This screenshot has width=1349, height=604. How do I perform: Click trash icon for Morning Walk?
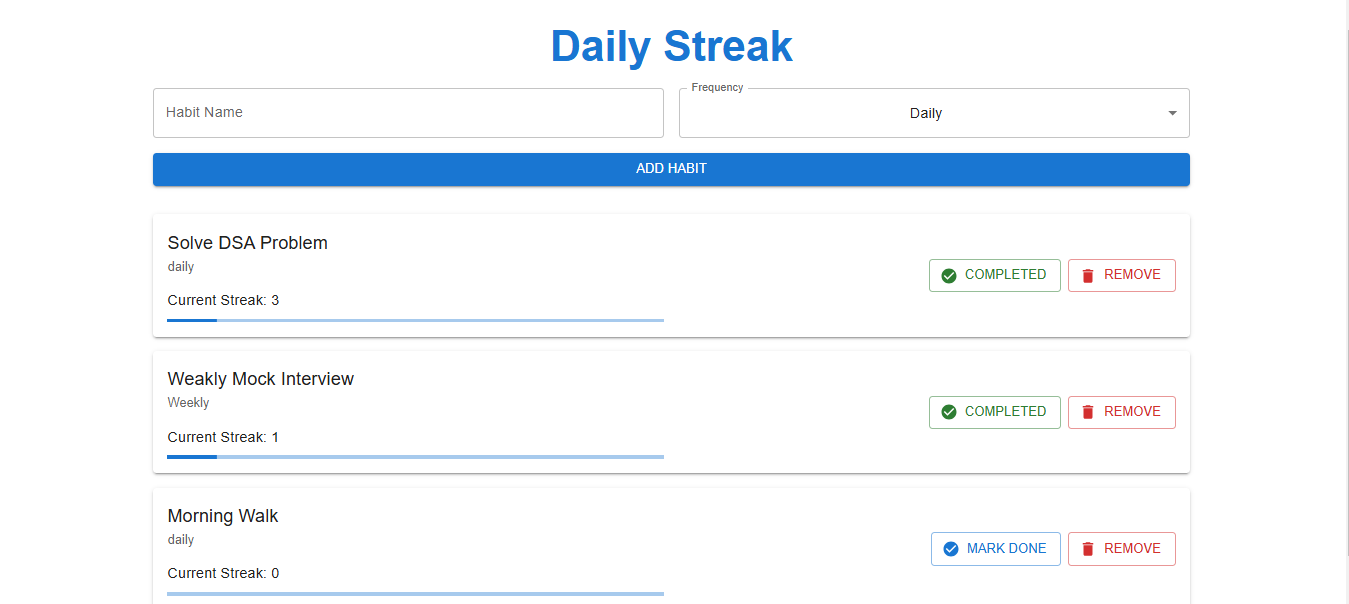click(1088, 549)
